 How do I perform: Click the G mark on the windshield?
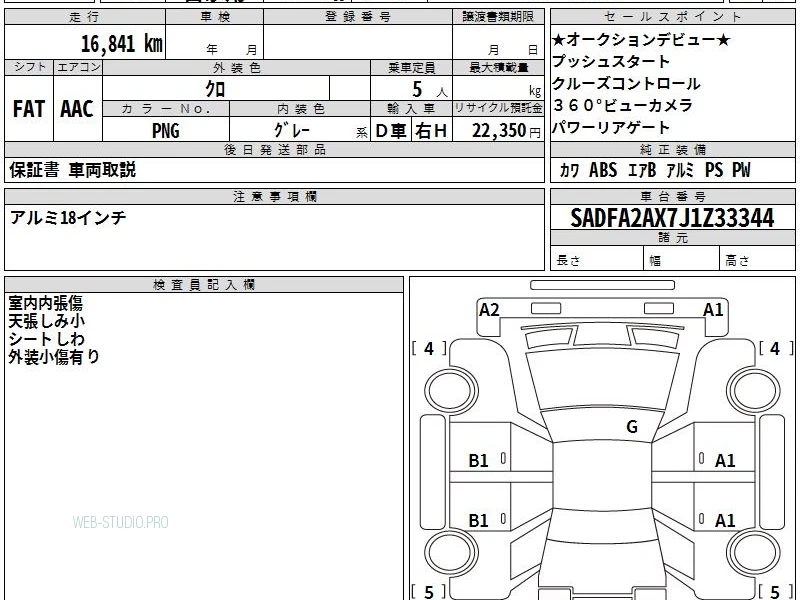(x=632, y=427)
